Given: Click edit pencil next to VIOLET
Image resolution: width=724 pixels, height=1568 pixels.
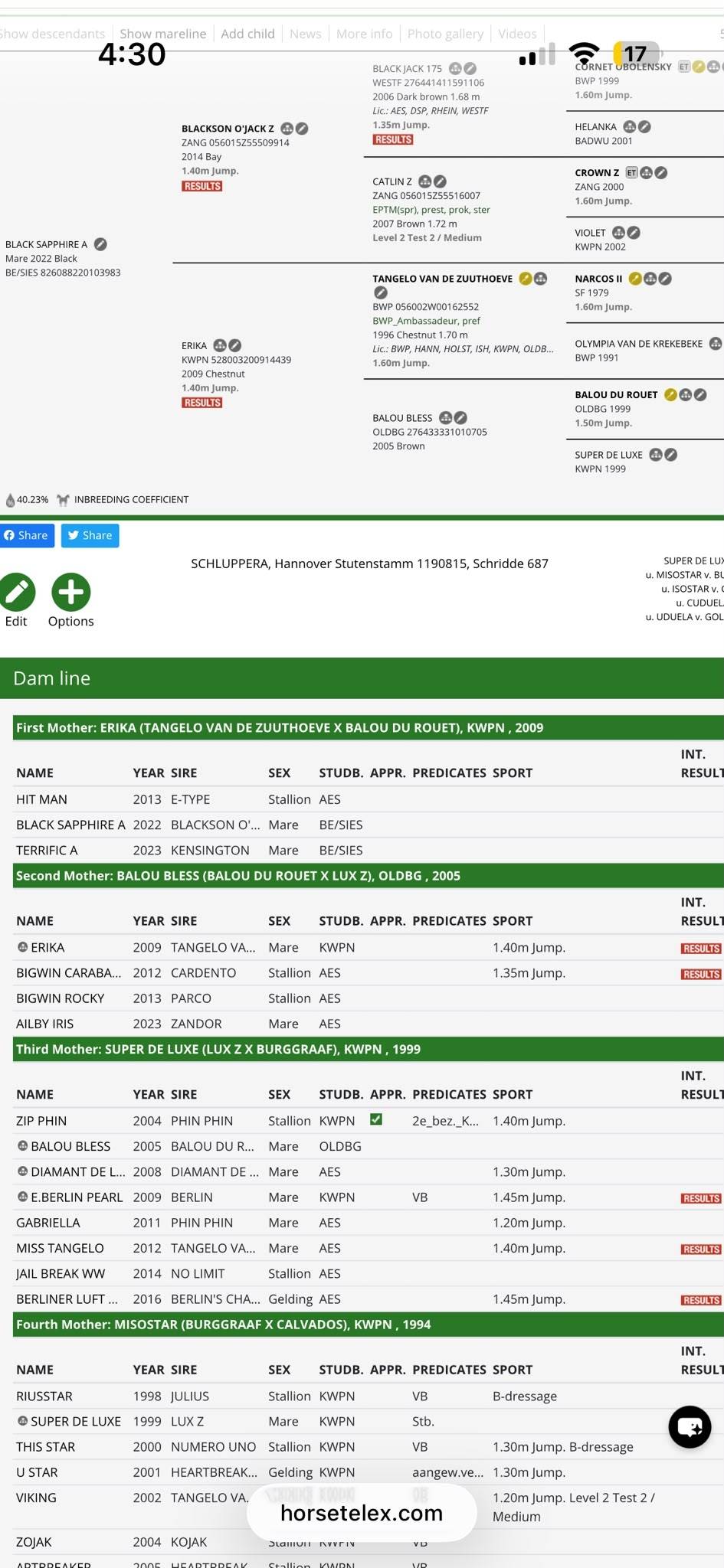Looking at the screenshot, I should (634, 232).
